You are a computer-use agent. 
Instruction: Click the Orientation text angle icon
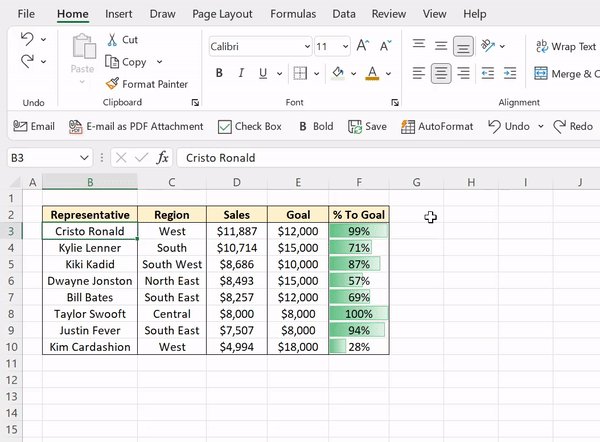click(x=488, y=46)
